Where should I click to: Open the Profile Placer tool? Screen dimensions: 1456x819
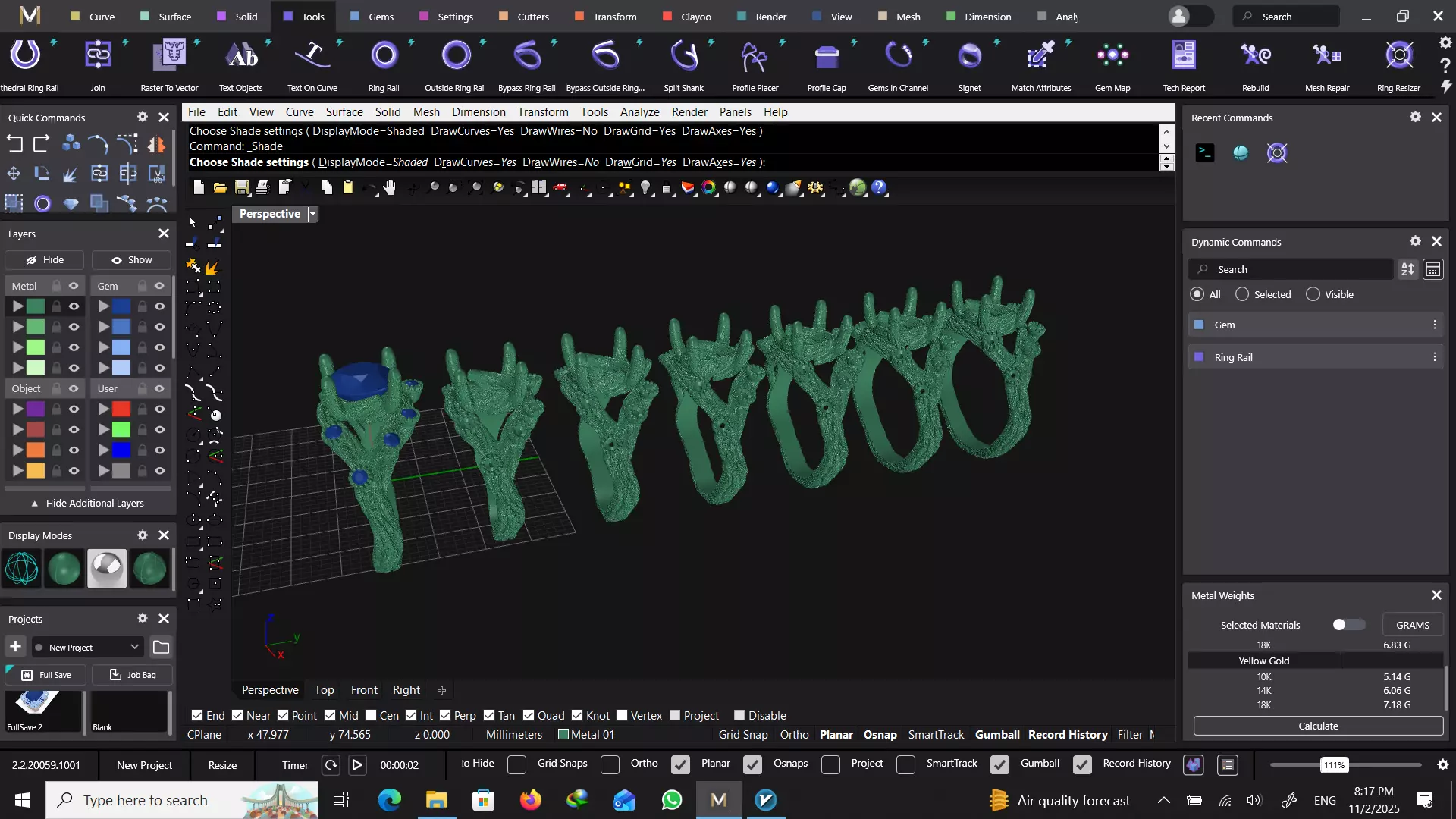point(755,64)
